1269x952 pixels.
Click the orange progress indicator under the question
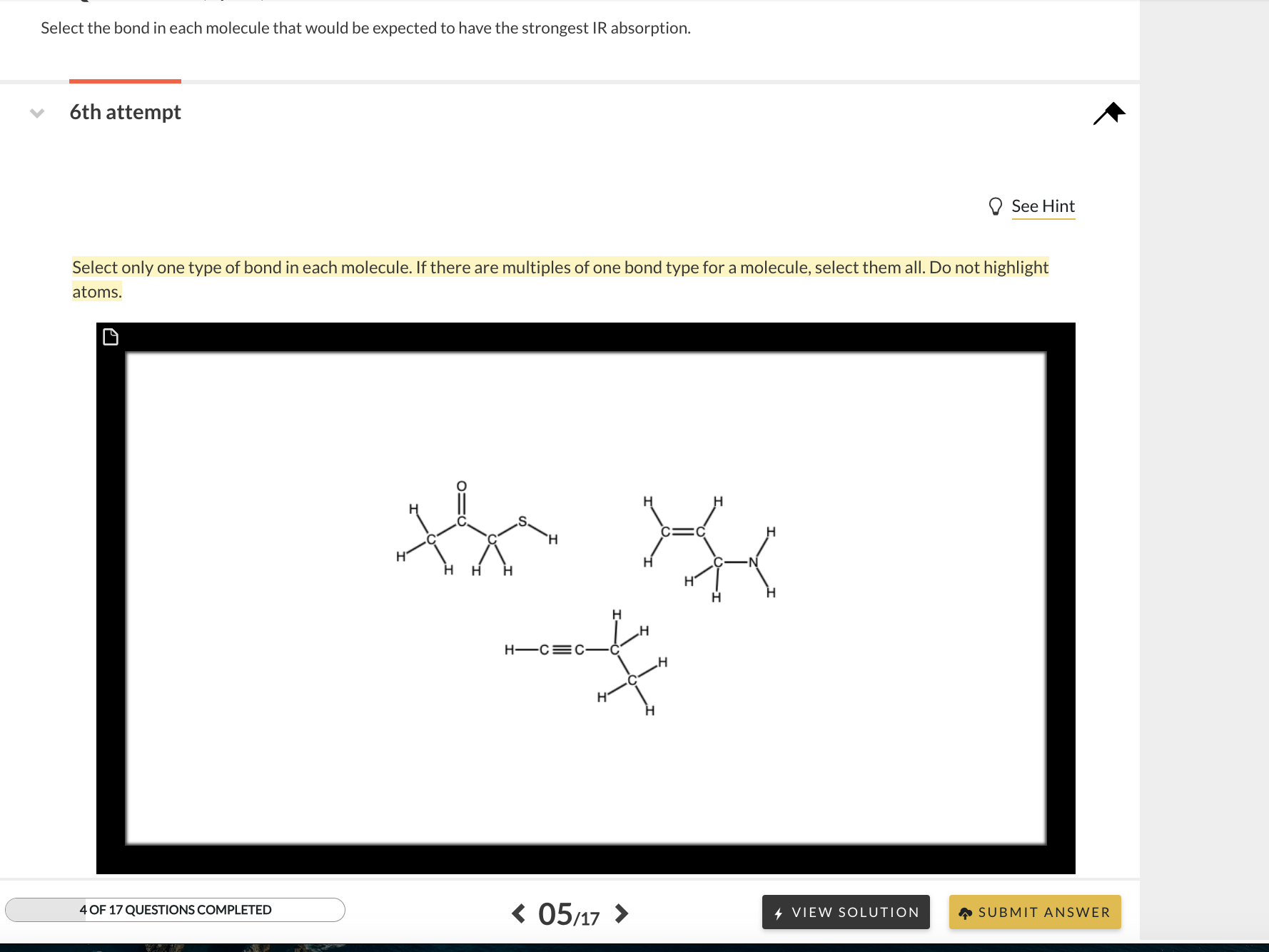point(124,80)
